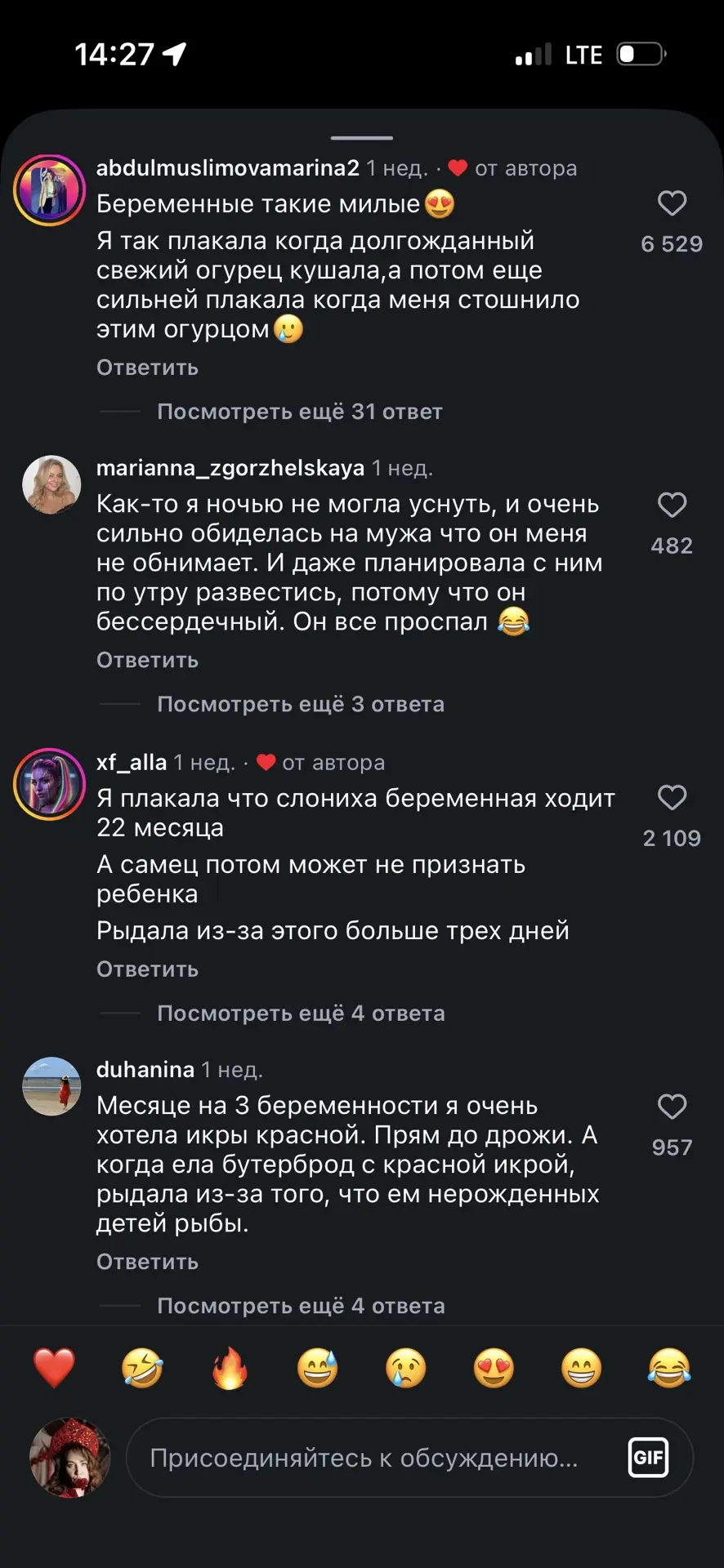Show 4 more replies under xf_alla's comment
This screenshot has height=1568, width=724.
point(301,1013)
